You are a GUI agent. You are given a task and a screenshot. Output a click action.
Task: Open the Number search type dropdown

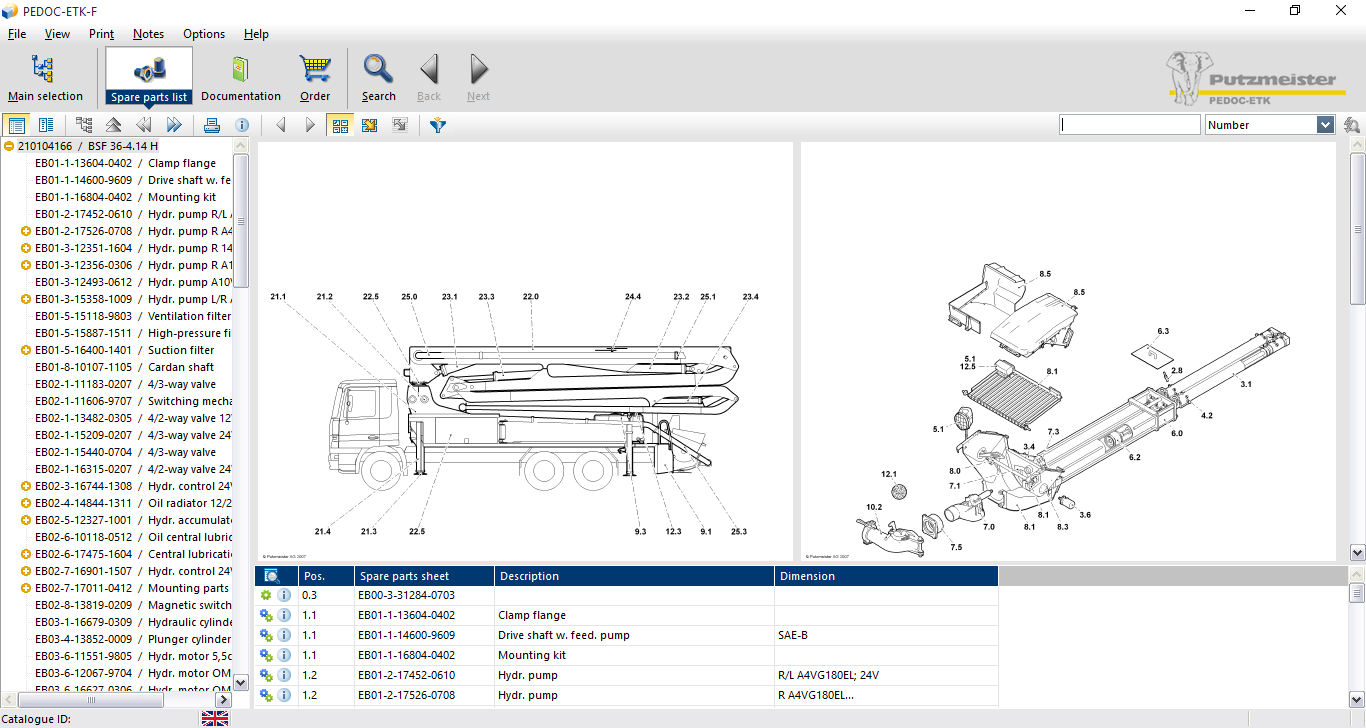[1325, 125]
